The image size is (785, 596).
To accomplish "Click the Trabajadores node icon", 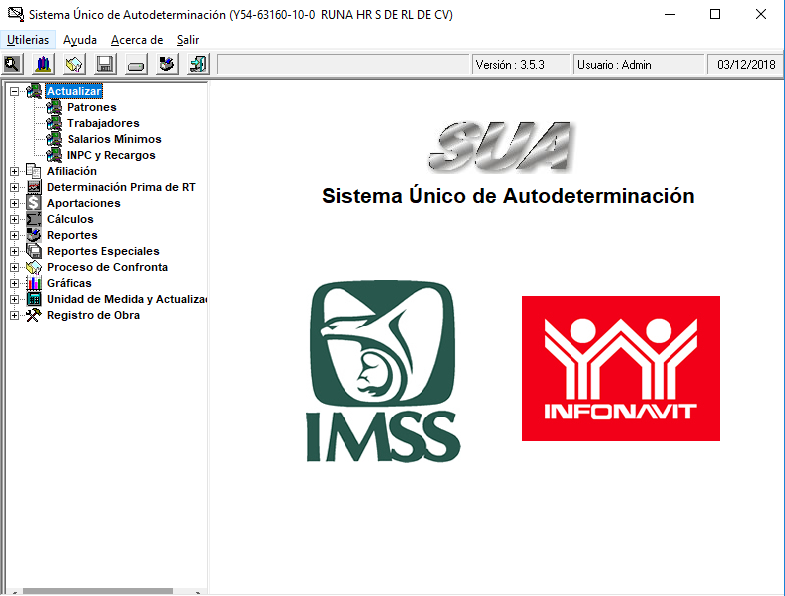I will coord(54,123).
